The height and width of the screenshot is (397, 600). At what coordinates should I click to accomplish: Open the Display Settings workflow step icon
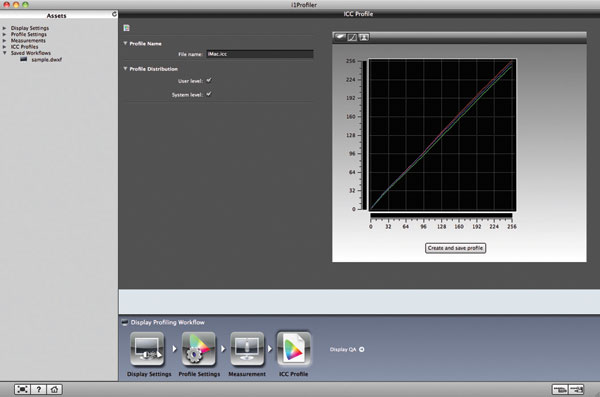point(147,349)
